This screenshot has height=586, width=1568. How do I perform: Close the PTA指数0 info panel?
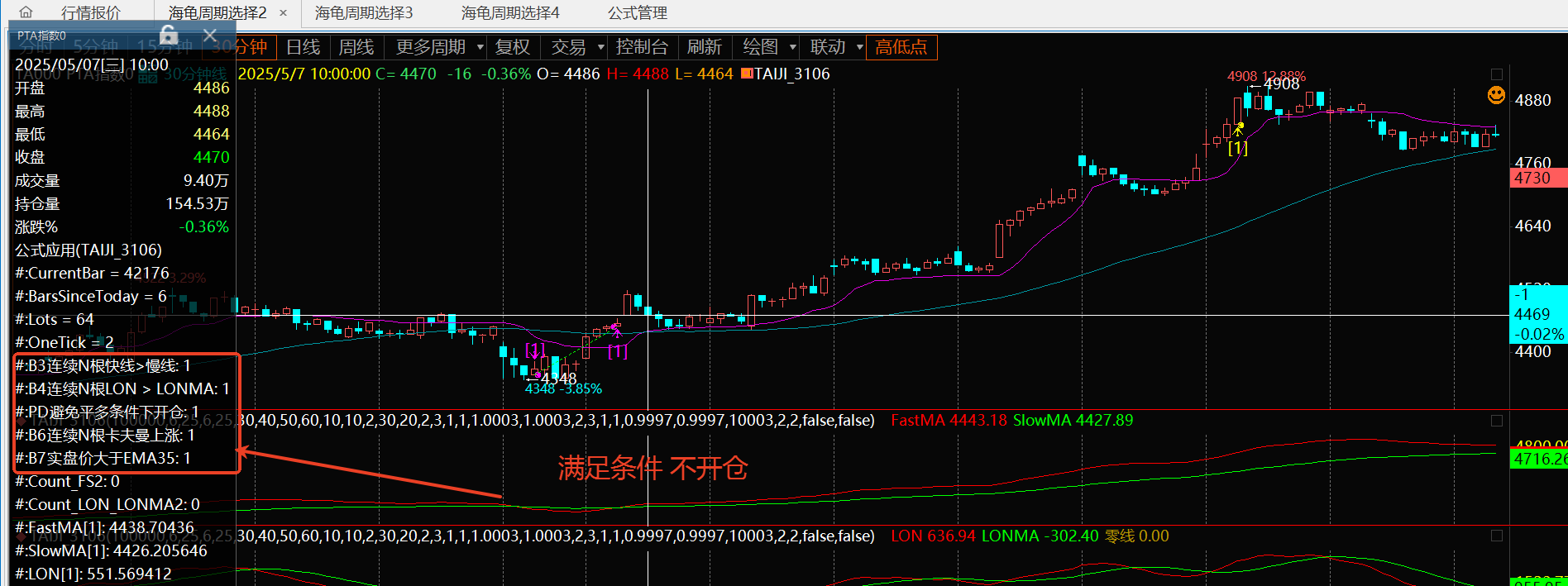210,35
